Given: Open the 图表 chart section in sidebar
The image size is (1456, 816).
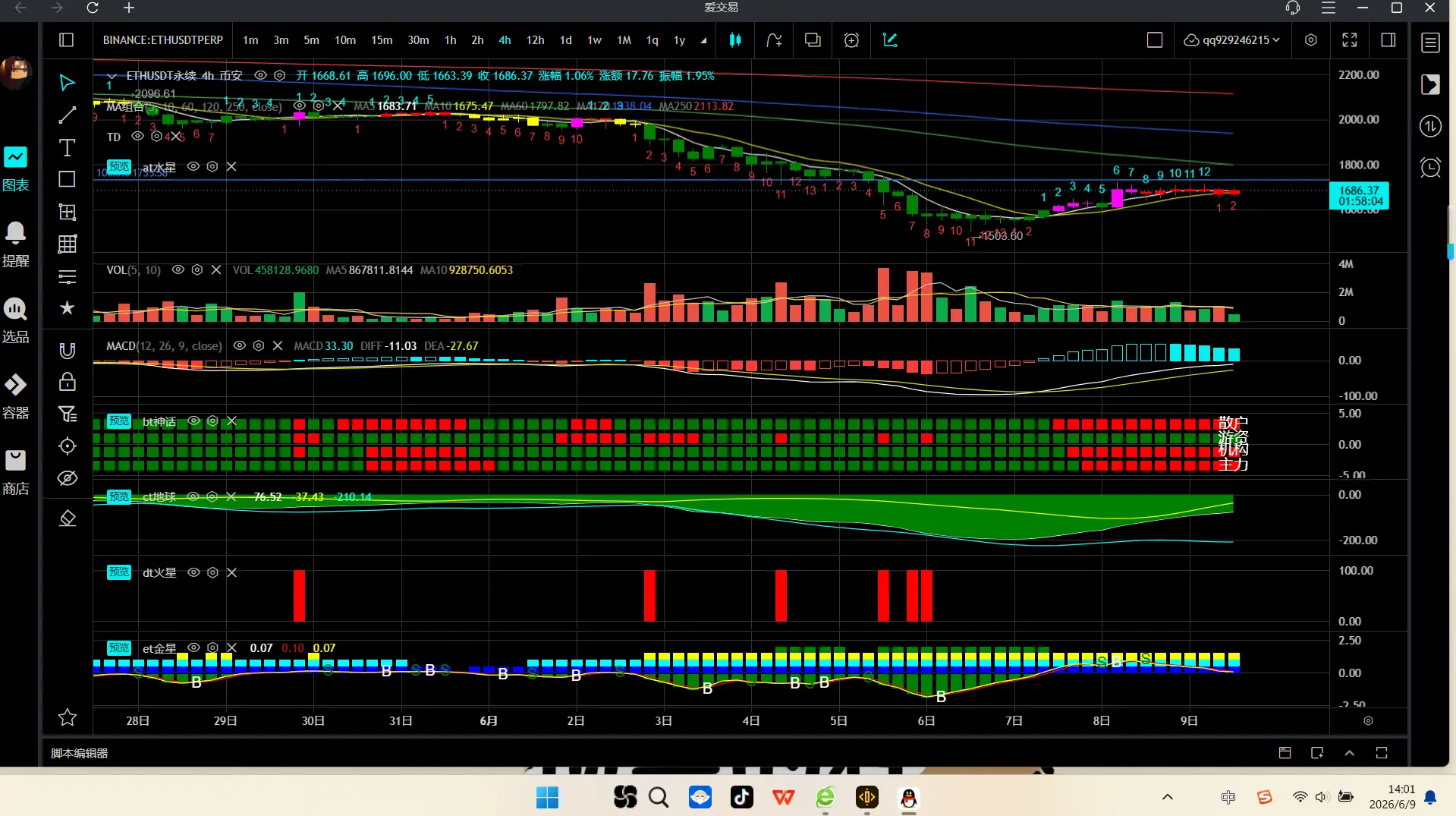Looking at the screenshot, I should pos(16,169).
